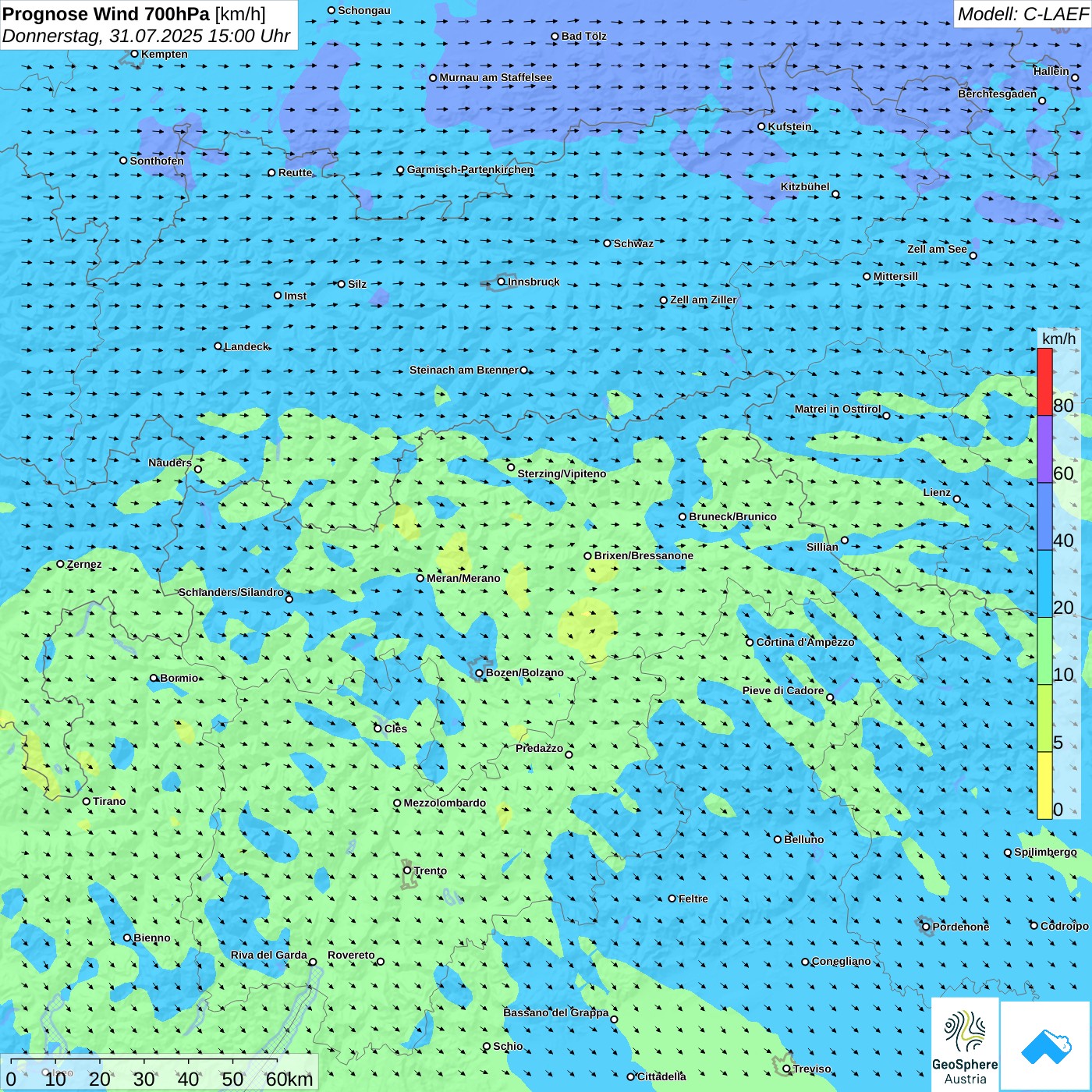Select the 'Schlanders/Silandro' label
The height and width of the screenshot is (1092, 1092).
click(231, 592)
